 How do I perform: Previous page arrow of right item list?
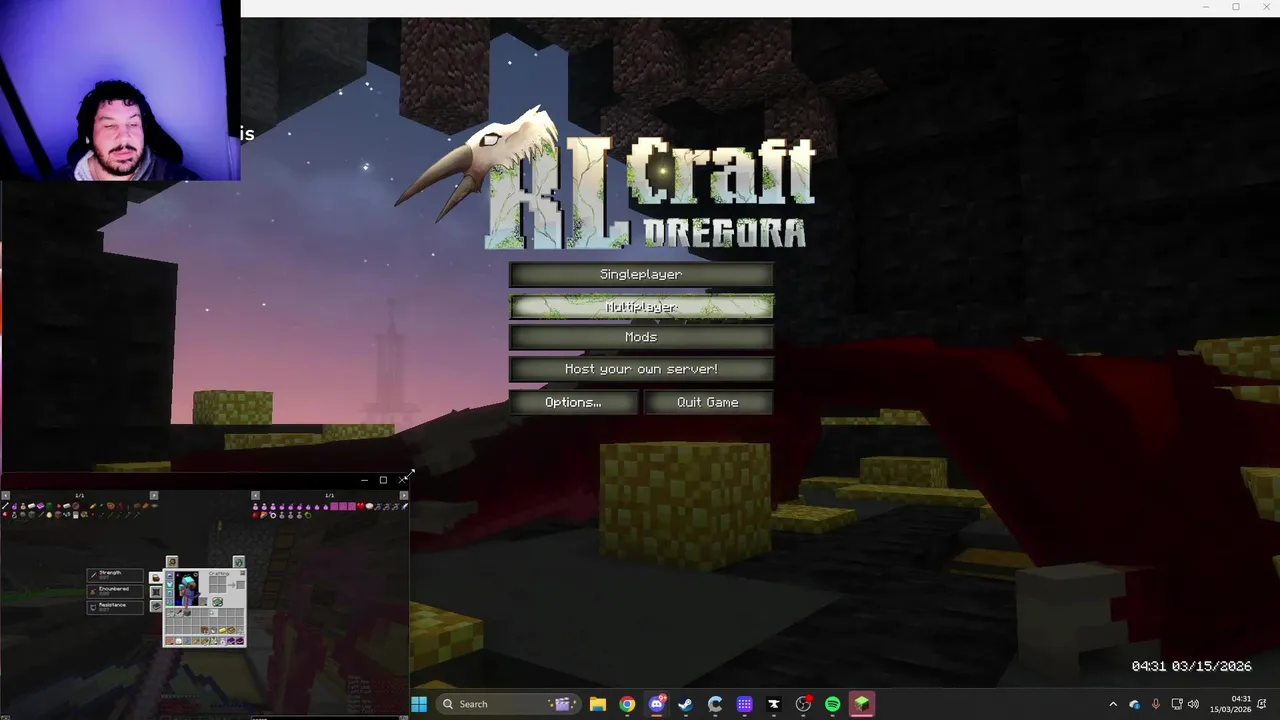coord(256,495)
